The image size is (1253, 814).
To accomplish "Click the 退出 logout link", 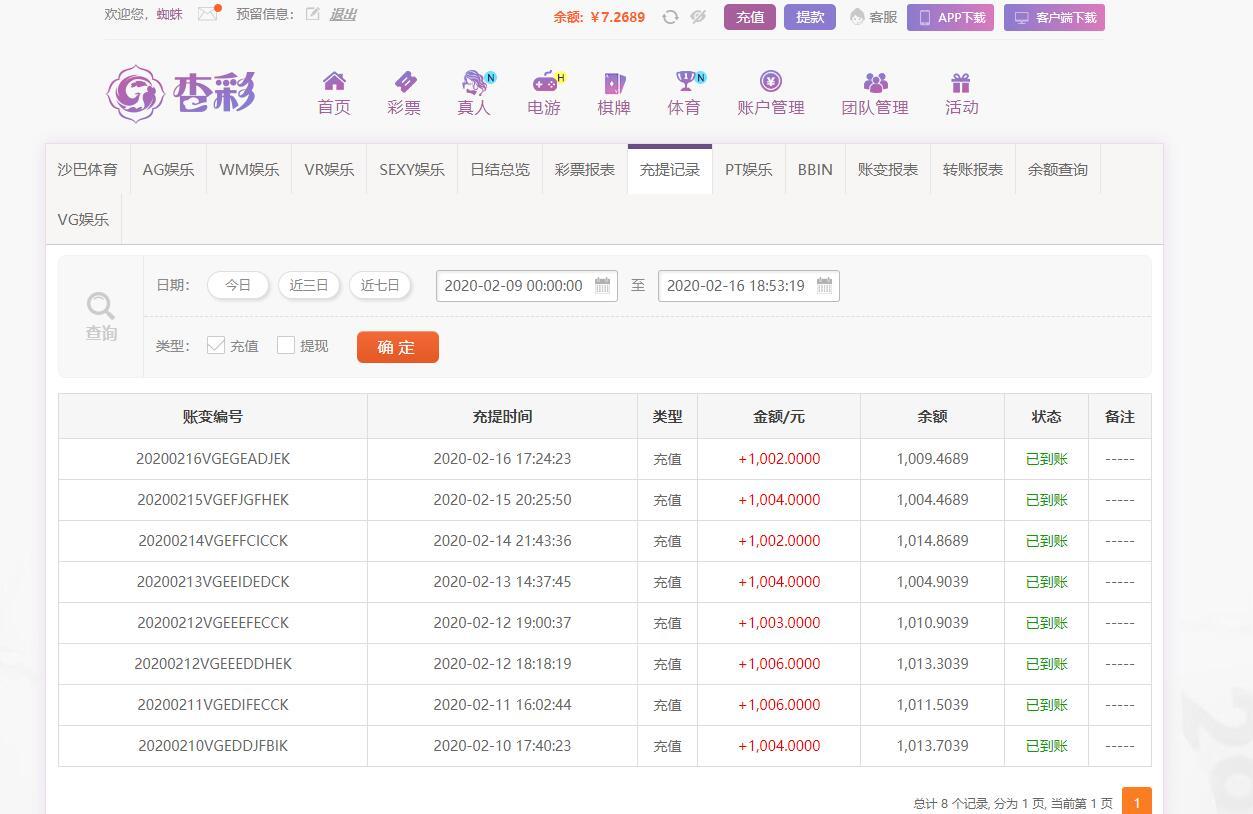I will pos(343,14).
